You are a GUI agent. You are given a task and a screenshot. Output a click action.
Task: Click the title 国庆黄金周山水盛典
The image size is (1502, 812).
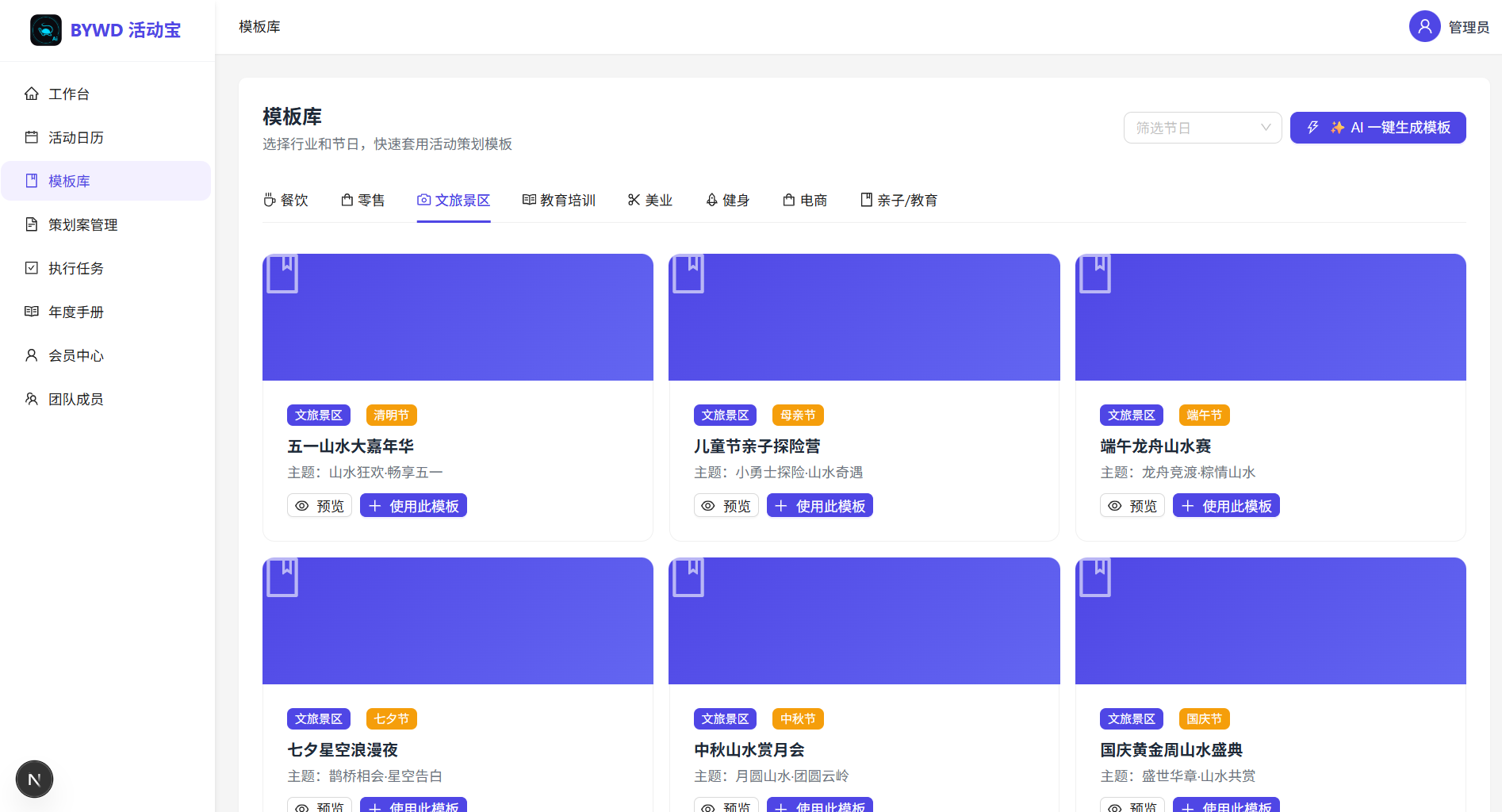coord(1171,750)
